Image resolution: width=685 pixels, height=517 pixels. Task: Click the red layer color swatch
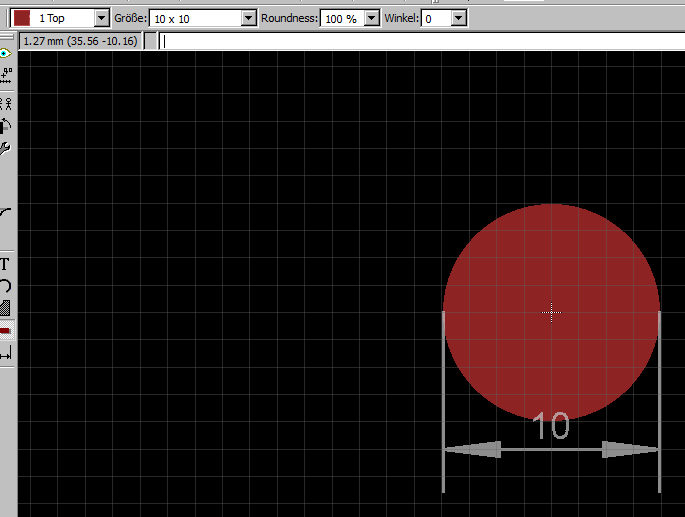click(x=21, y=18)
